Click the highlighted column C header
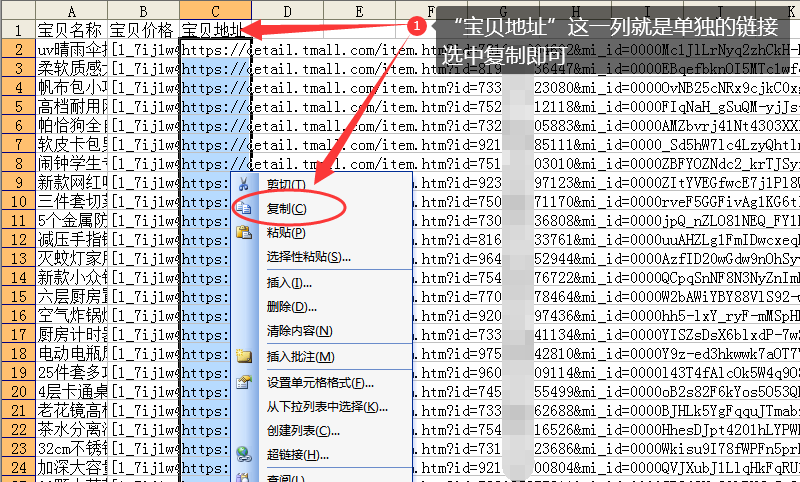Screen dimensions: 800x482 coord(214,9)
